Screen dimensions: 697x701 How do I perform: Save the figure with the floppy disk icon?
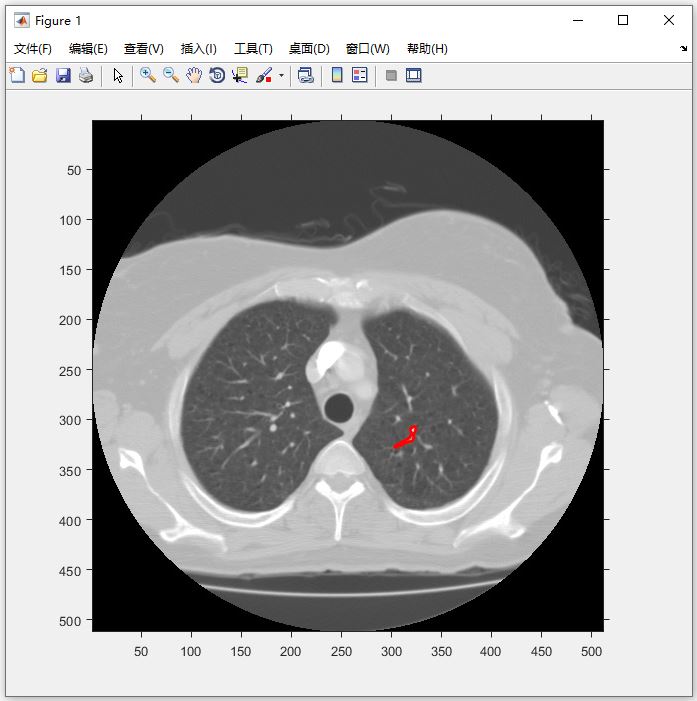tap(63, 75)
